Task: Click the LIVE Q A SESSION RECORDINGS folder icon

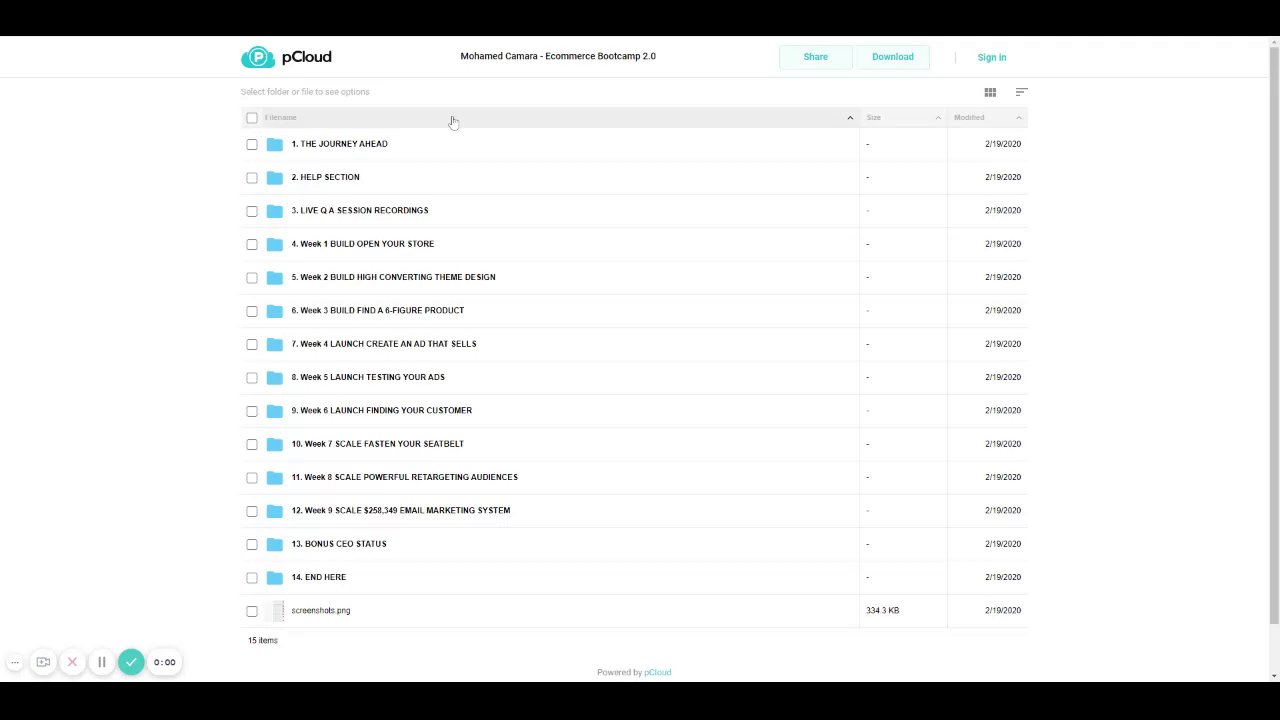Action: pos(274,211)
